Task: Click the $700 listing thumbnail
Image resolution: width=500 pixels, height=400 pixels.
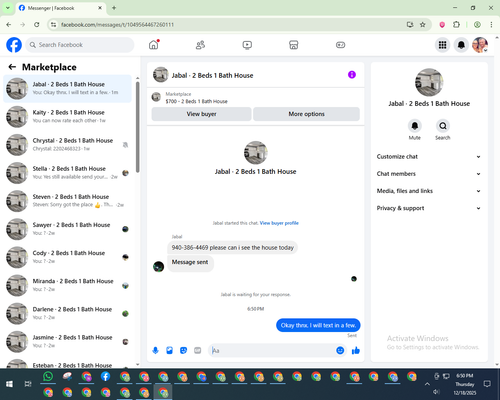Action: pyautogui.click(x=156, y=97)
